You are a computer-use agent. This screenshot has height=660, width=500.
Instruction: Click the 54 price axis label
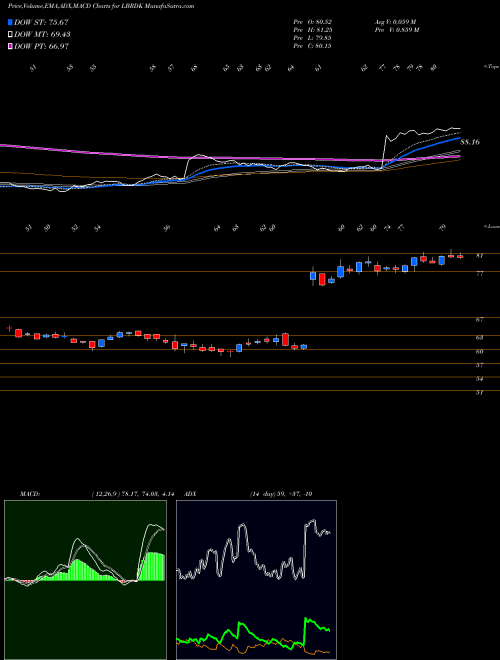pos(479,379)
